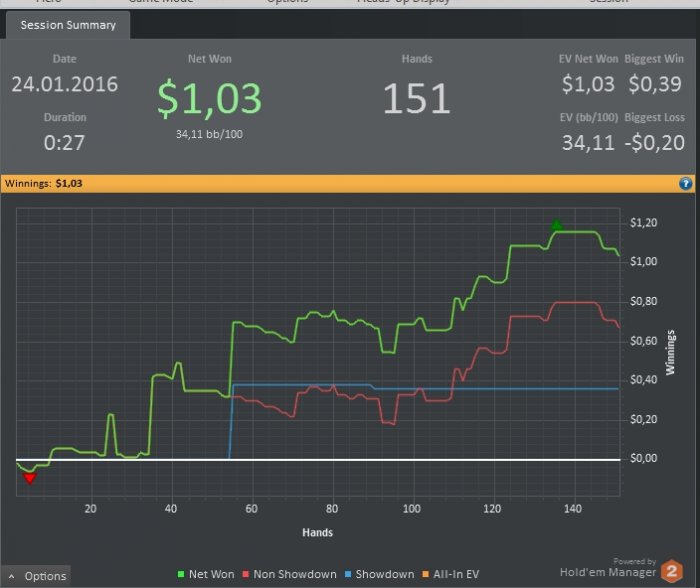Click the 34,11 bb/100 text under Net Won
This screenshot has width=700, height=588.
209,134
